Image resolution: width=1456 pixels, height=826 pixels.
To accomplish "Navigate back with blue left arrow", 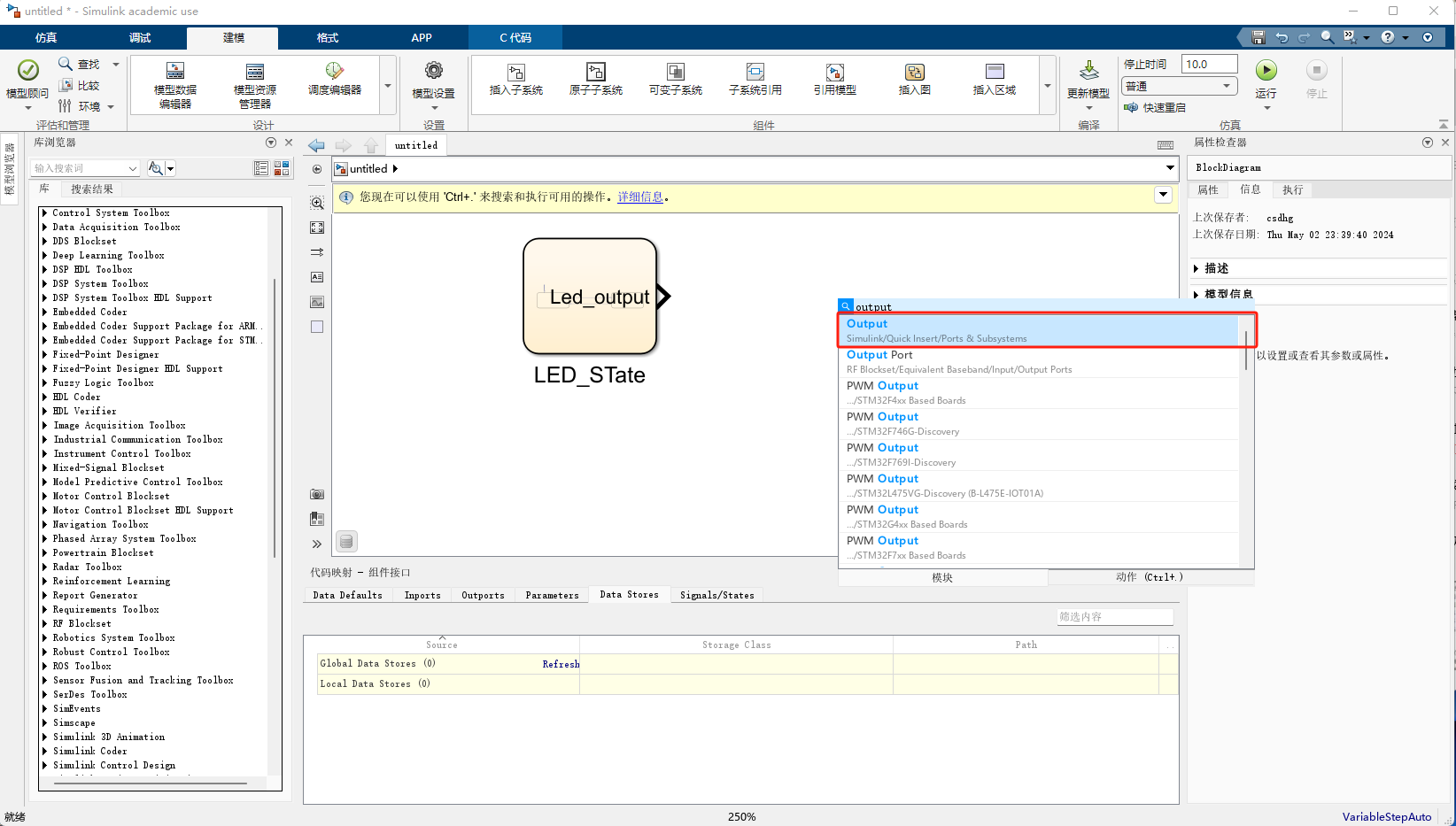I will coord(316,145).
